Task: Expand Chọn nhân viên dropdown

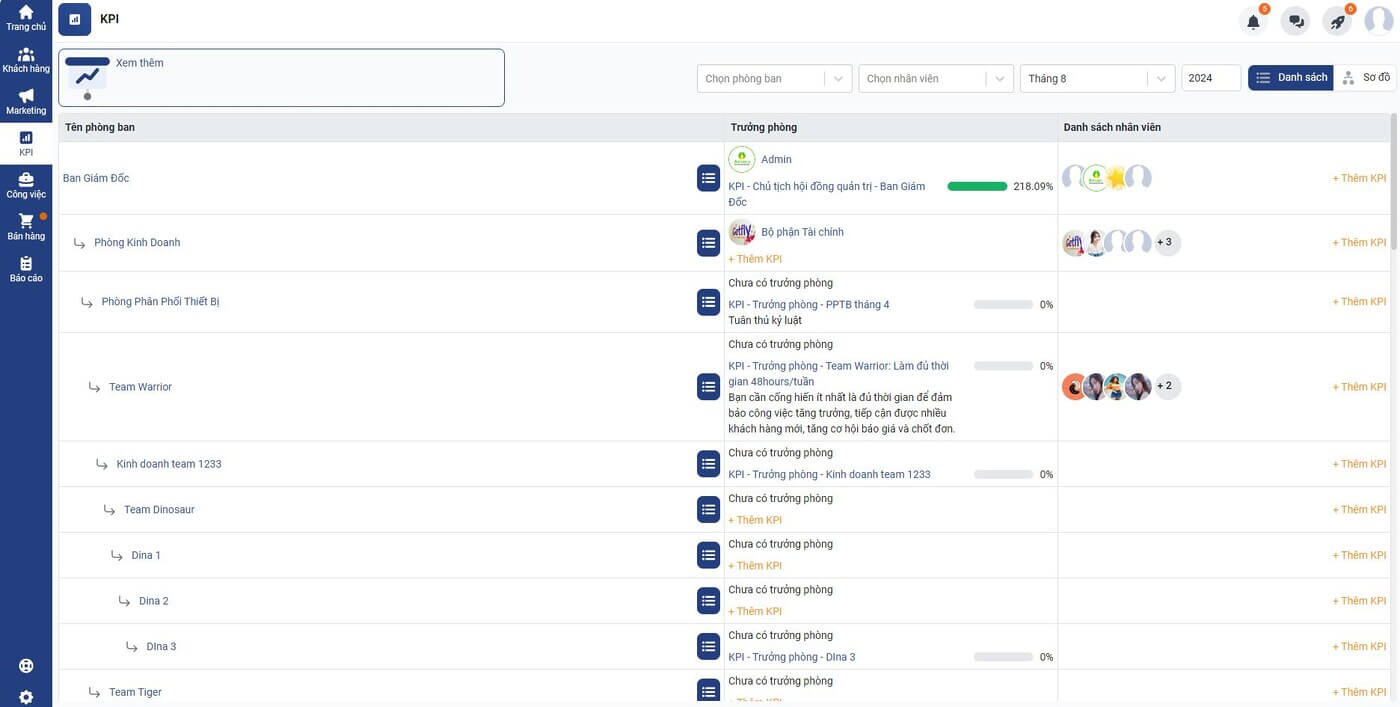Action: [x=935, y=79]
